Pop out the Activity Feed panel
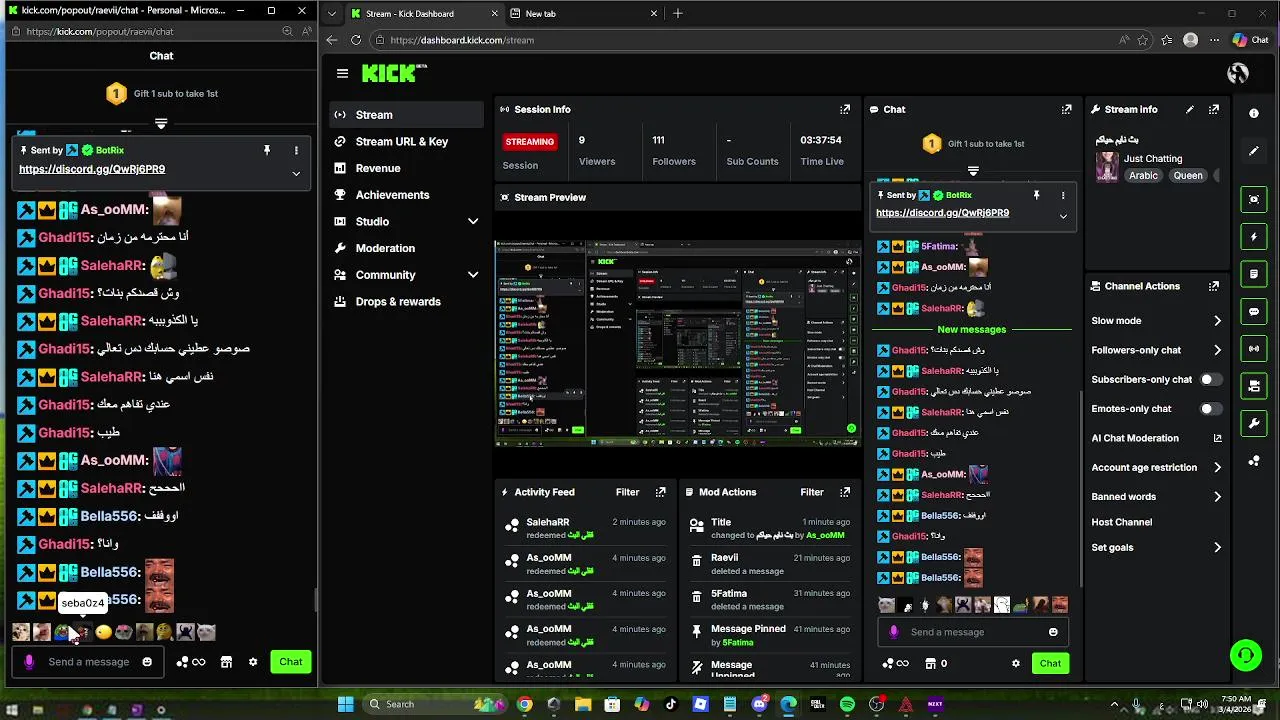The width and height of the screenshot is (1280, 720). [660, 492]
